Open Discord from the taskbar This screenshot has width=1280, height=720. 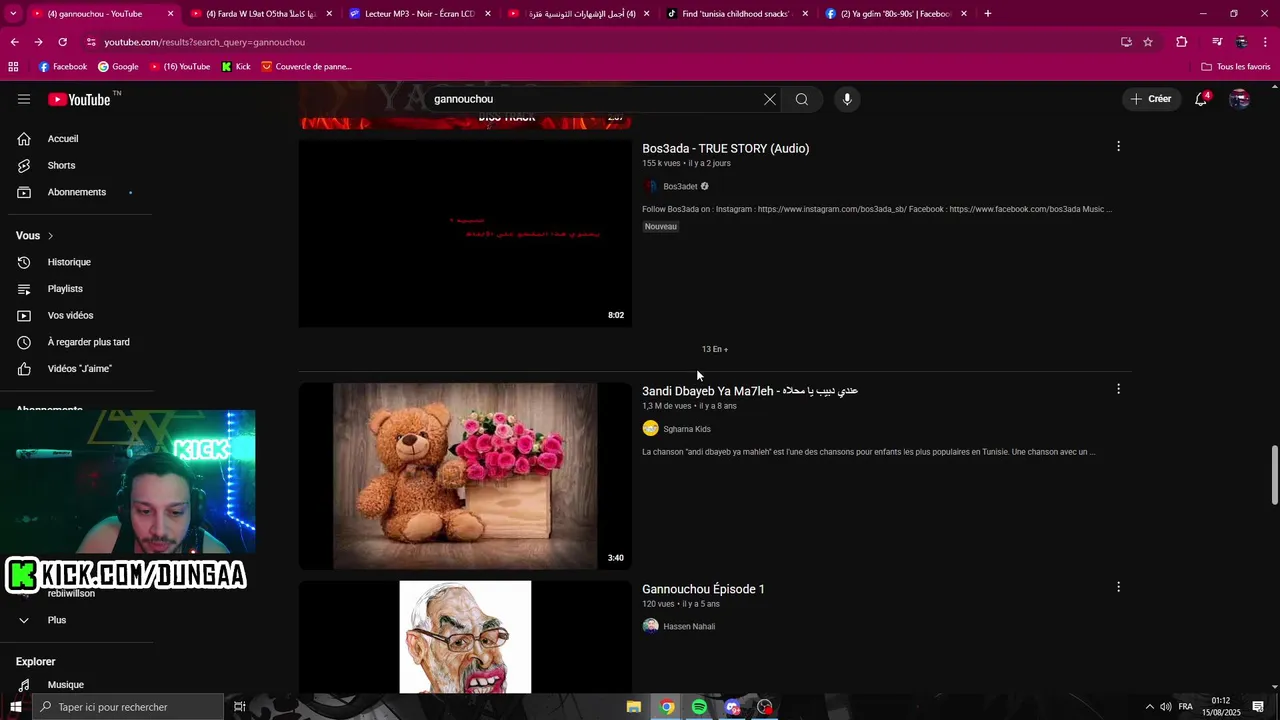point(733,707)
